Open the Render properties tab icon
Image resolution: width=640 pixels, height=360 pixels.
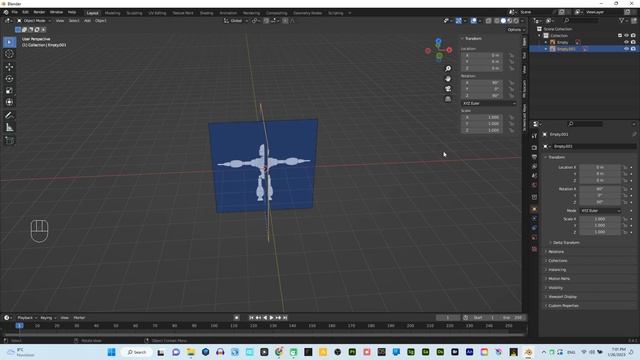(534, 147)
